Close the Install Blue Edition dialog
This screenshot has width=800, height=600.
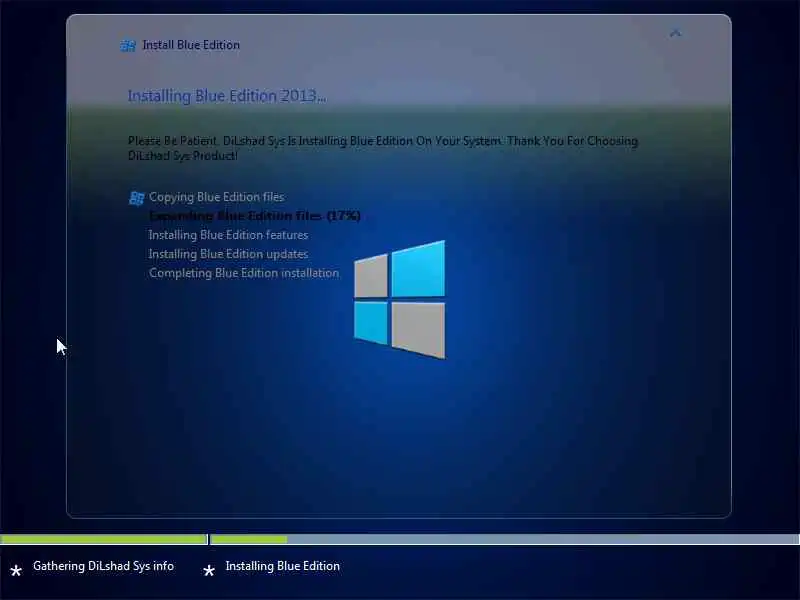(x=676, y=33)
